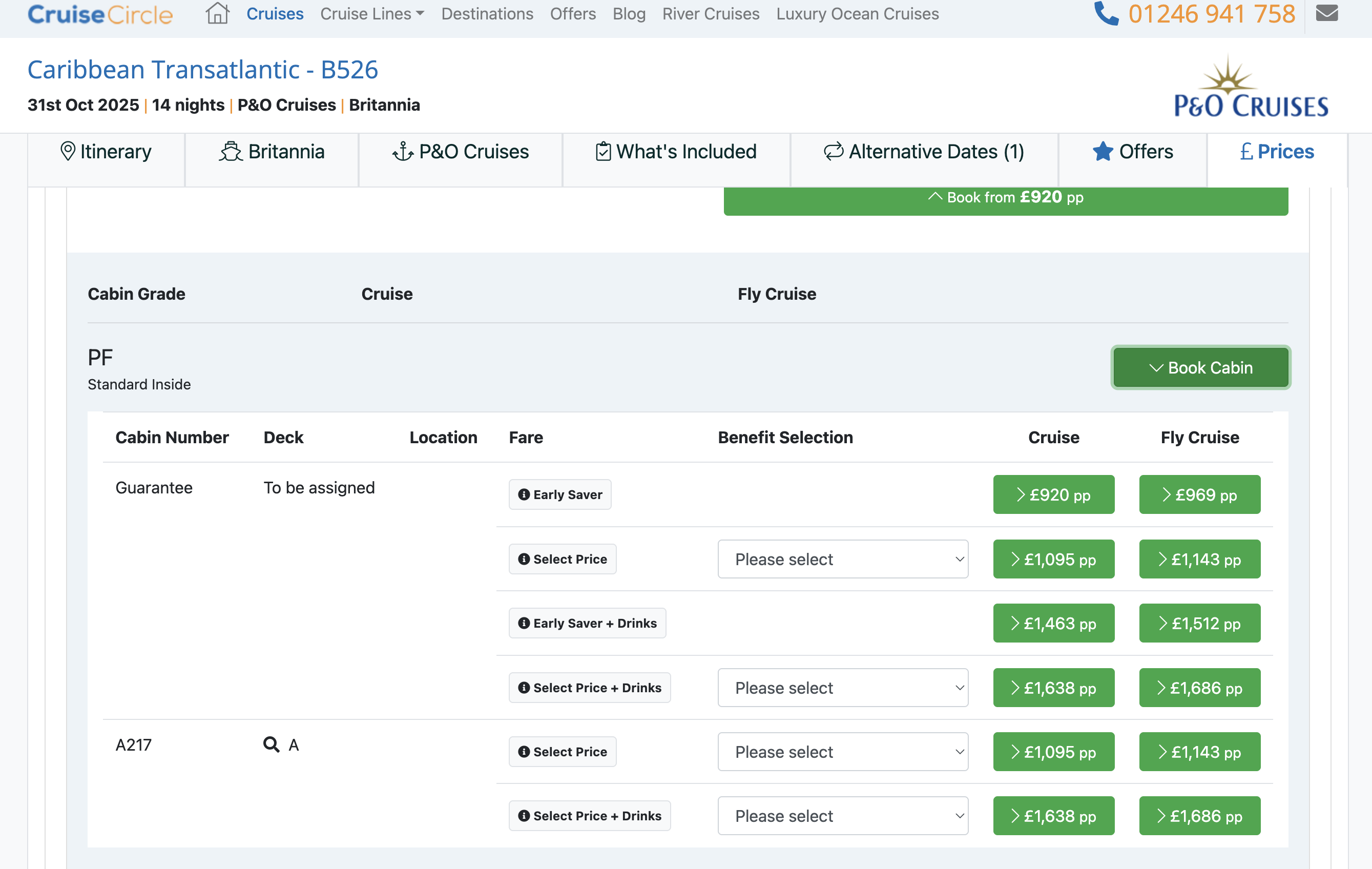Screen dimensions: 1372x869
Task: Open Early Saver + Drinks fare info
Action: tap(587, 623)
